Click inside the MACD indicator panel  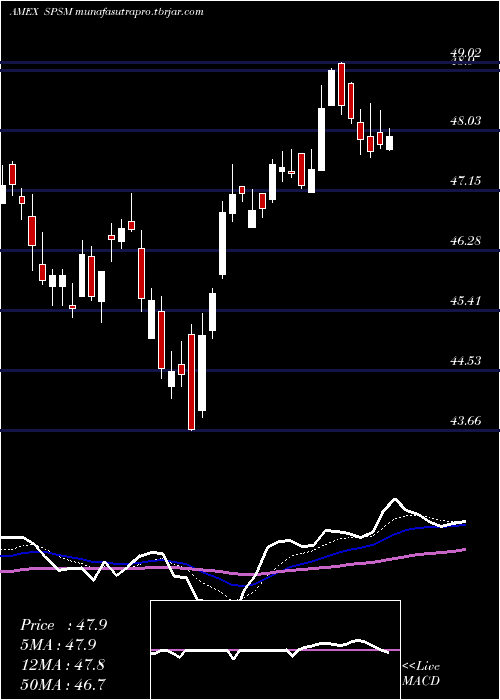[x=275, y=650]
